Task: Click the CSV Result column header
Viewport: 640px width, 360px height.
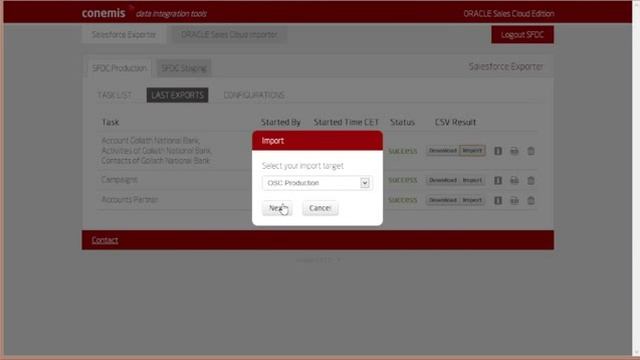Action: pyautogui.click(x=455, y=122)
